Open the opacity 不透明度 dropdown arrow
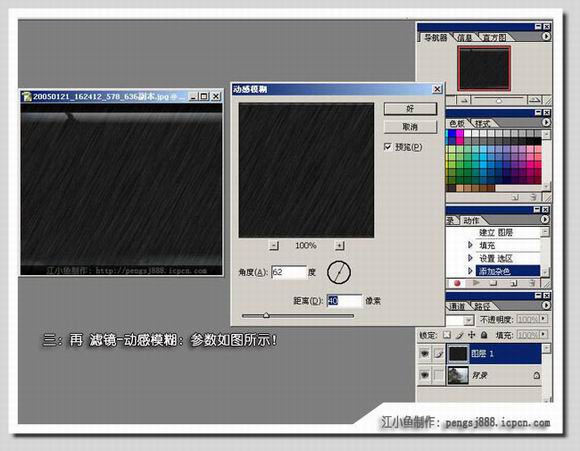Image resolution: width=580 pixels, height=451 pixels. [543, 319]
